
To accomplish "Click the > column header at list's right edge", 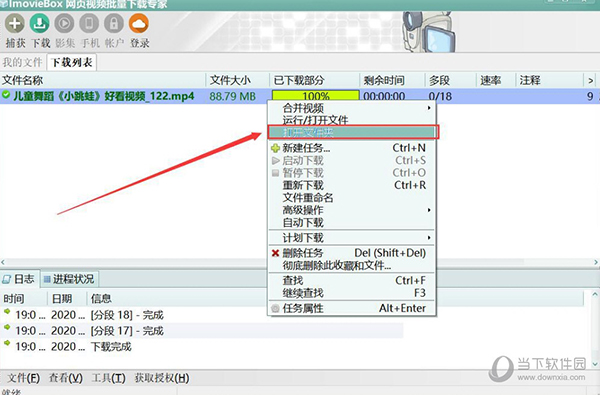I will point(591,80).
